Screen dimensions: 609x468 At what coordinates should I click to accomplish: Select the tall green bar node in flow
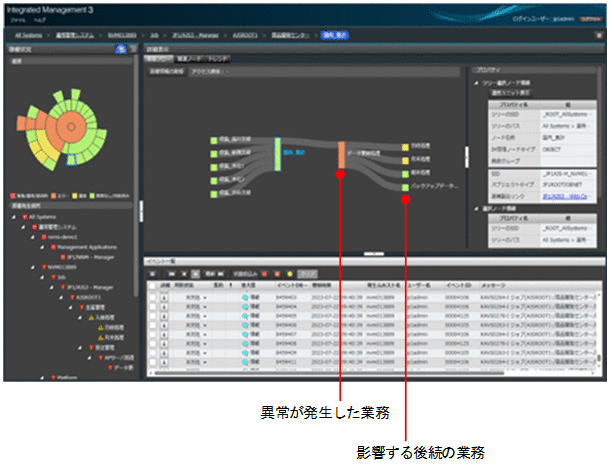(278, 154)
